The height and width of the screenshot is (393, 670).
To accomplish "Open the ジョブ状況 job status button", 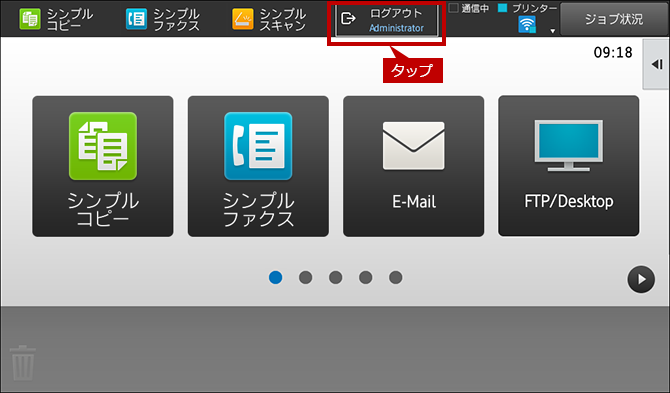I will tap(614, 19).
